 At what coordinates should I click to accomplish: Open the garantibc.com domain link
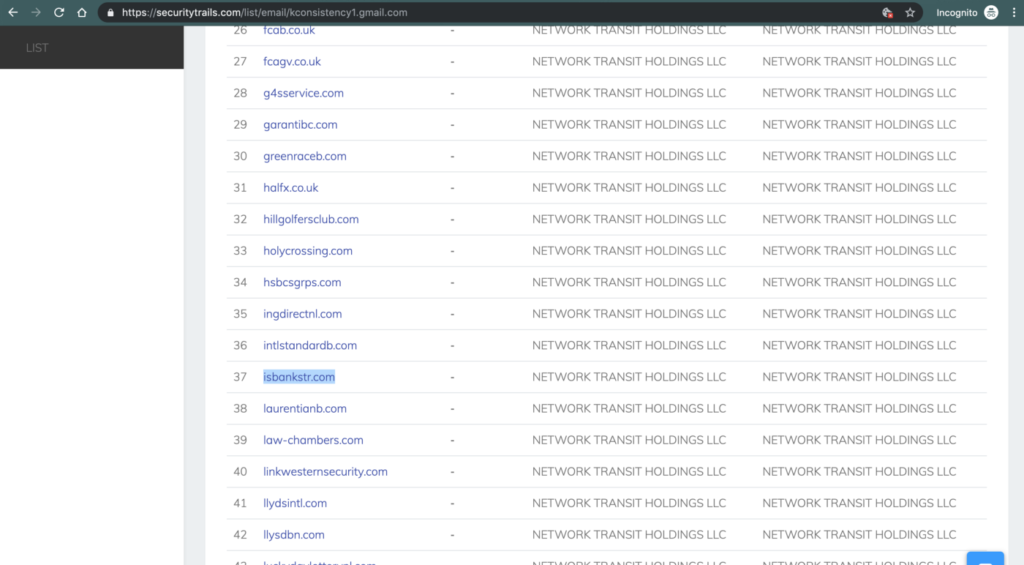[300, 124]
